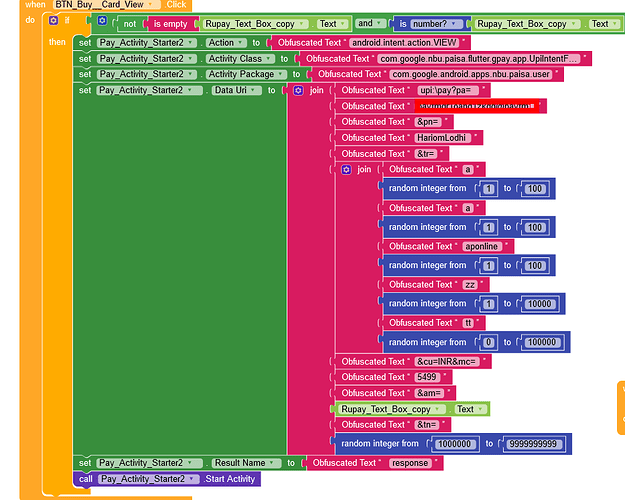The image size is (625, 500).
Task: Edit the 9999999999 upper limit number
Action: coord(534,443)
